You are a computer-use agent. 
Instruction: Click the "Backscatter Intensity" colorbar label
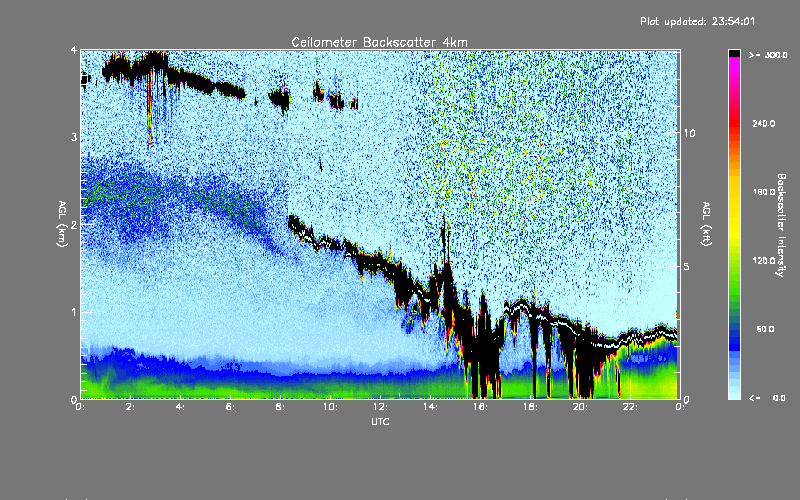(780, 225)
